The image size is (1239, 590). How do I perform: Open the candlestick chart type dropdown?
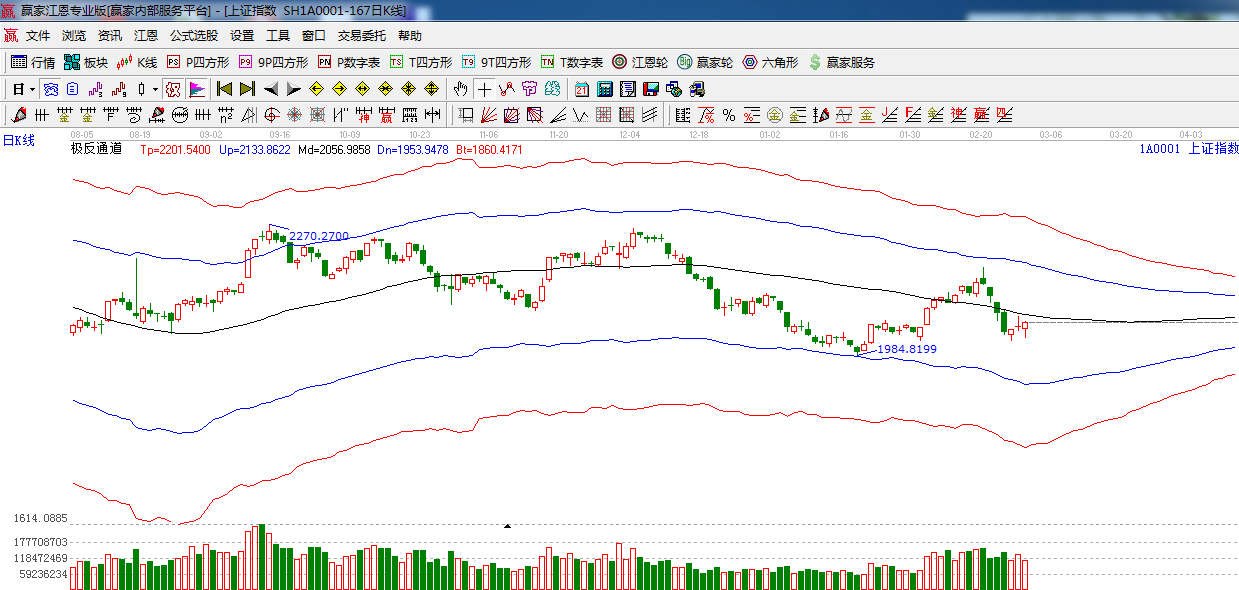(x=155, y=89)
